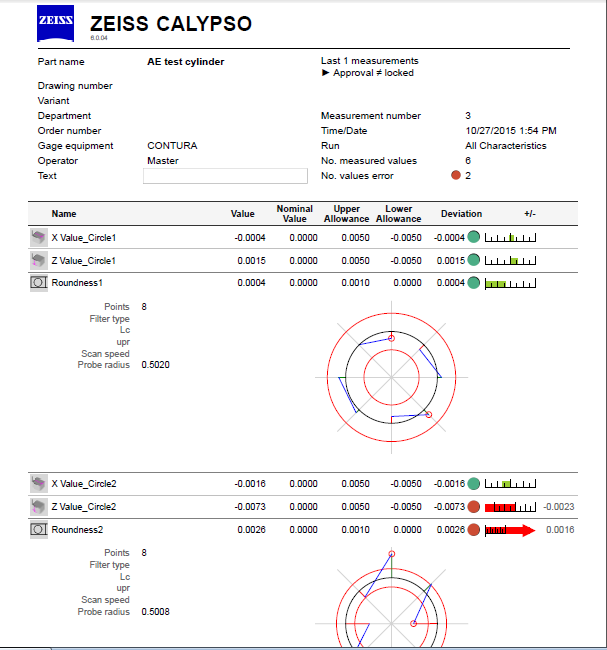Select the Roundness2 row label
This screenshot has height=650, width=607.
click(x=78, y=530)
